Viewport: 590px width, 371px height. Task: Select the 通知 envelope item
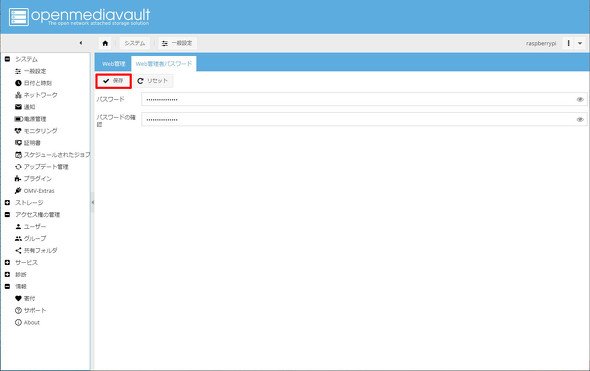25,107
